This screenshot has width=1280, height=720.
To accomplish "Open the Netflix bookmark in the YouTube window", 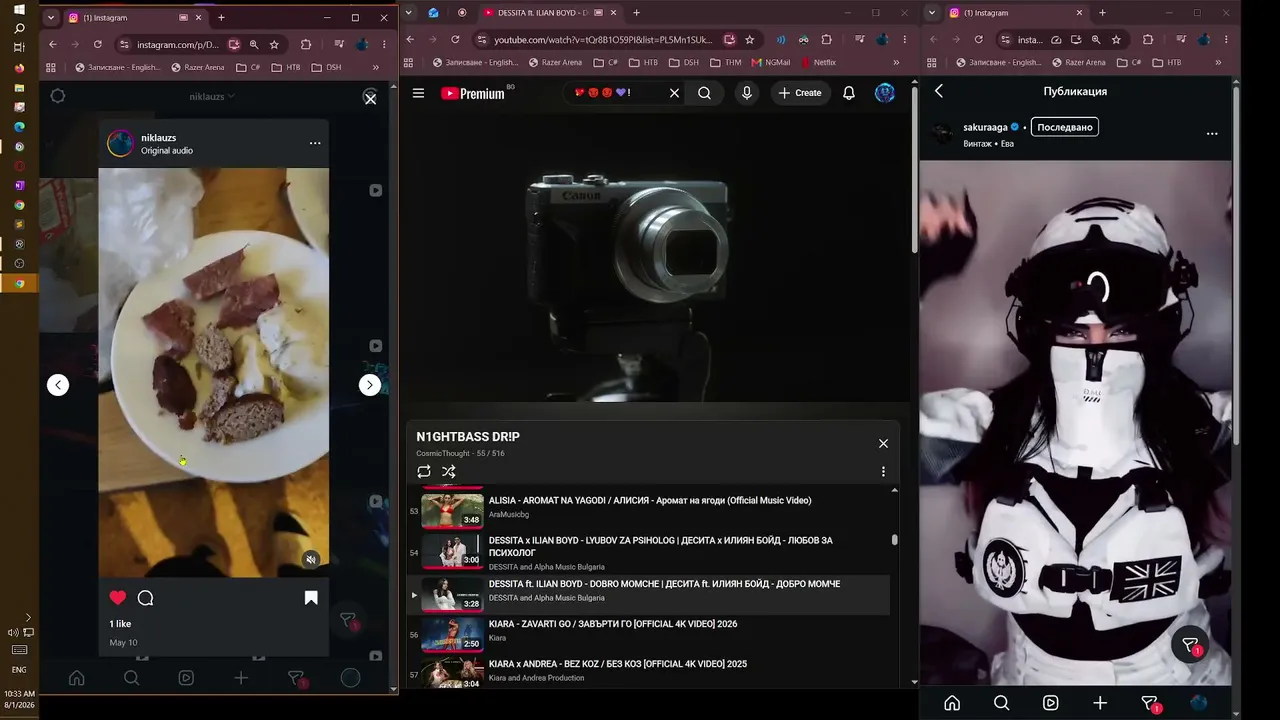I will (819, 62).
